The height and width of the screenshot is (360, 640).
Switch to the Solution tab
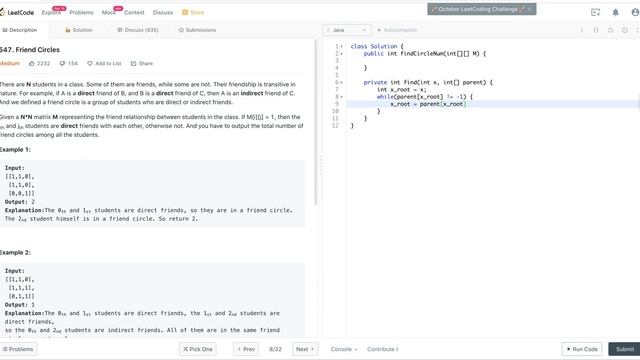coord(79,30)
